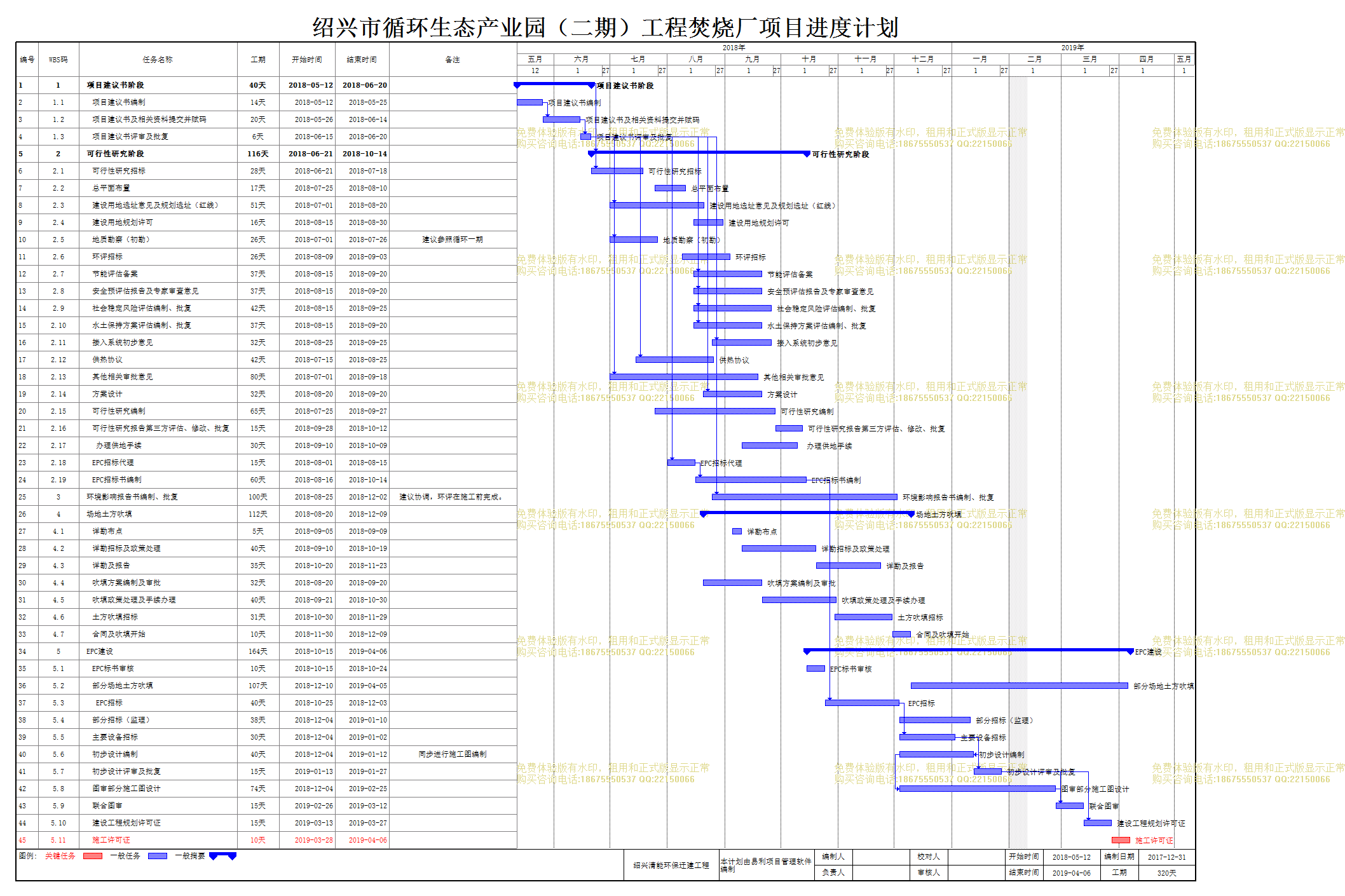Select 场地土方吹填 task name in table
Screen dimensions: 1345x896
click(x=109, y=514)
